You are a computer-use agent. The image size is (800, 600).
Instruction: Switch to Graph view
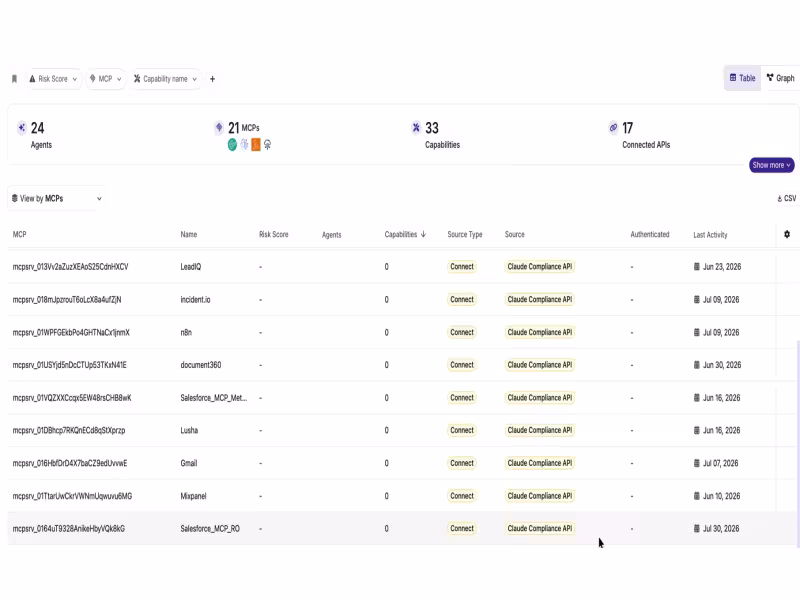tap(781, 78)
